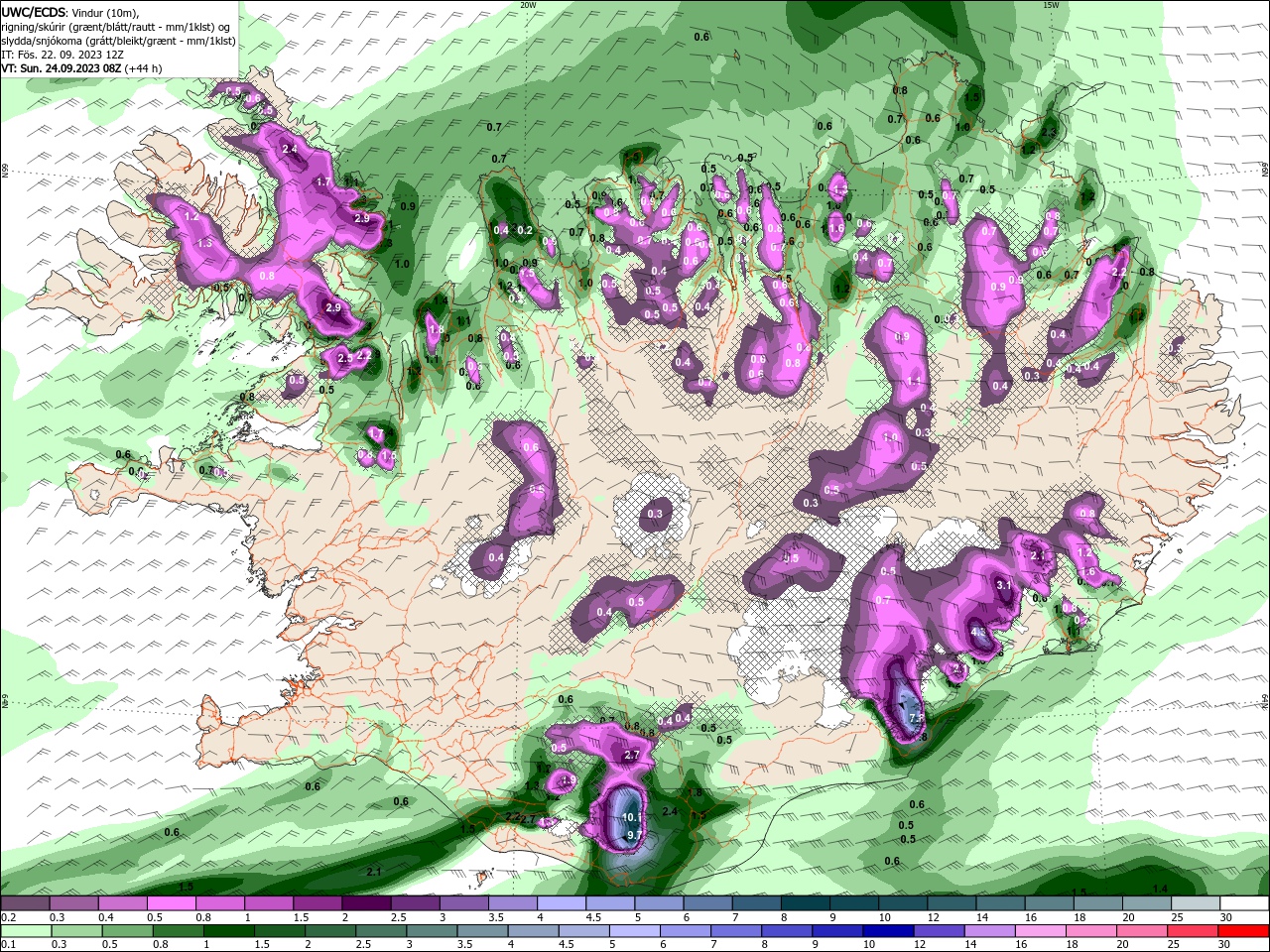This screenshot has width=1270, height=952.
Task: Click the 4.3 precipitation value on the map
Action: [x=978, y=631]
